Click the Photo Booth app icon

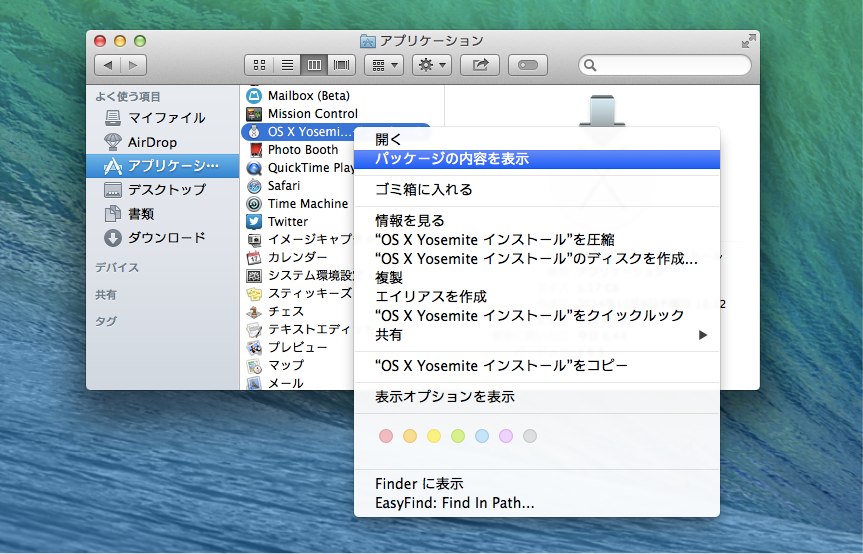coord(255,150)
